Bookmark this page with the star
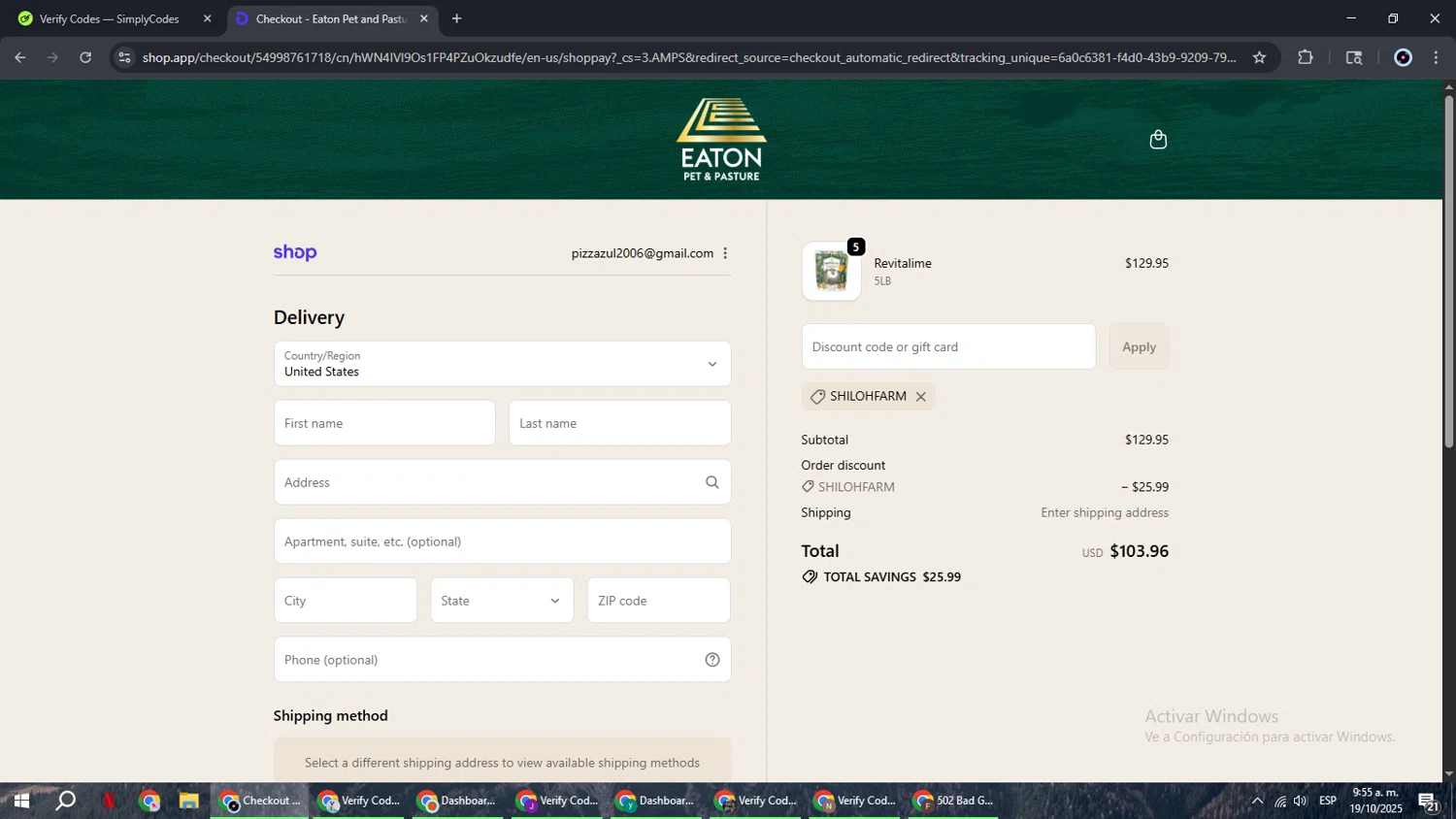Screen dimensions: 1456x819 (x=1259, y=57)
